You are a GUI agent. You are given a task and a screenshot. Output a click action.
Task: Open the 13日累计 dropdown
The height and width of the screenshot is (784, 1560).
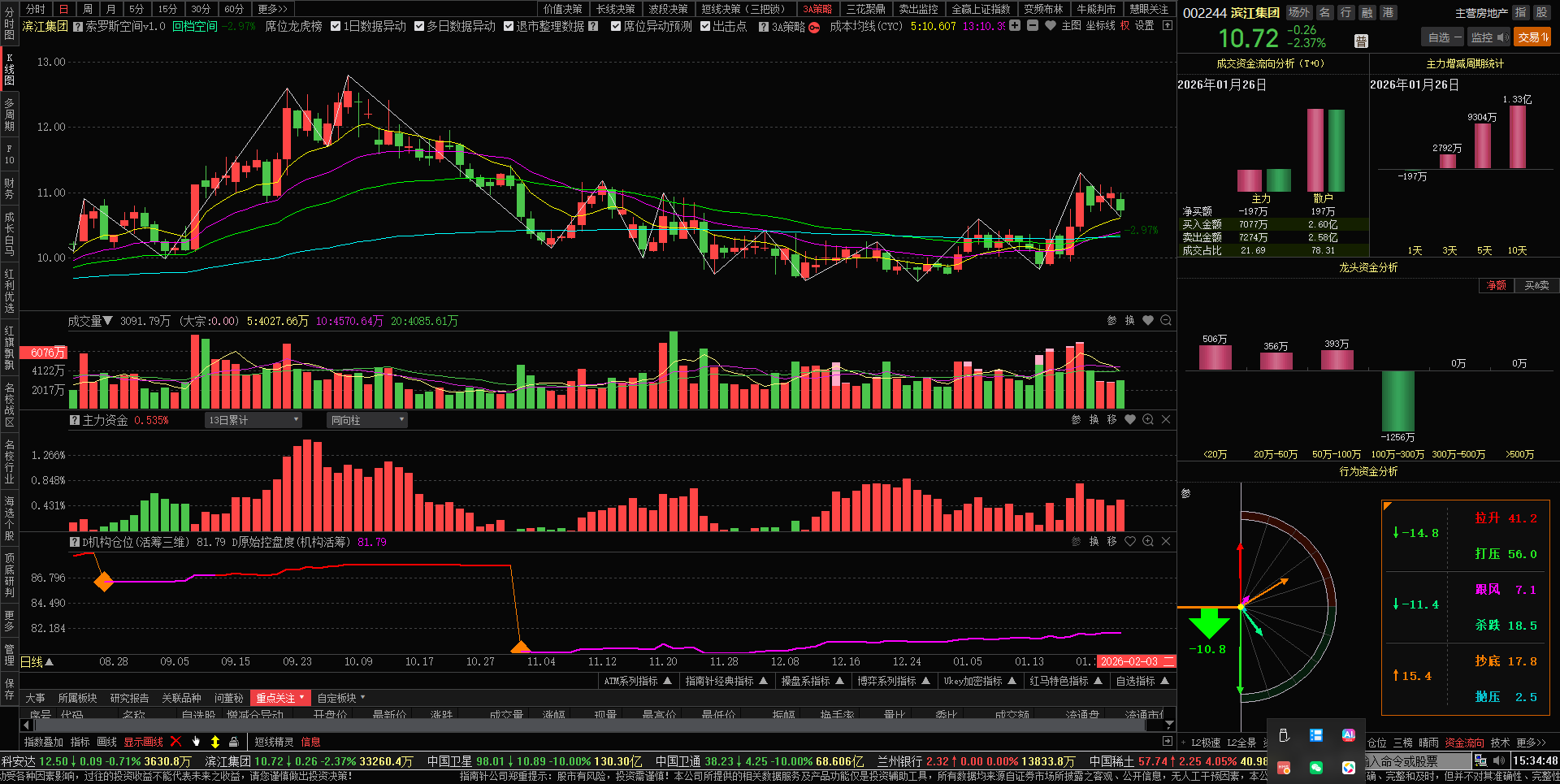[253, 420]
